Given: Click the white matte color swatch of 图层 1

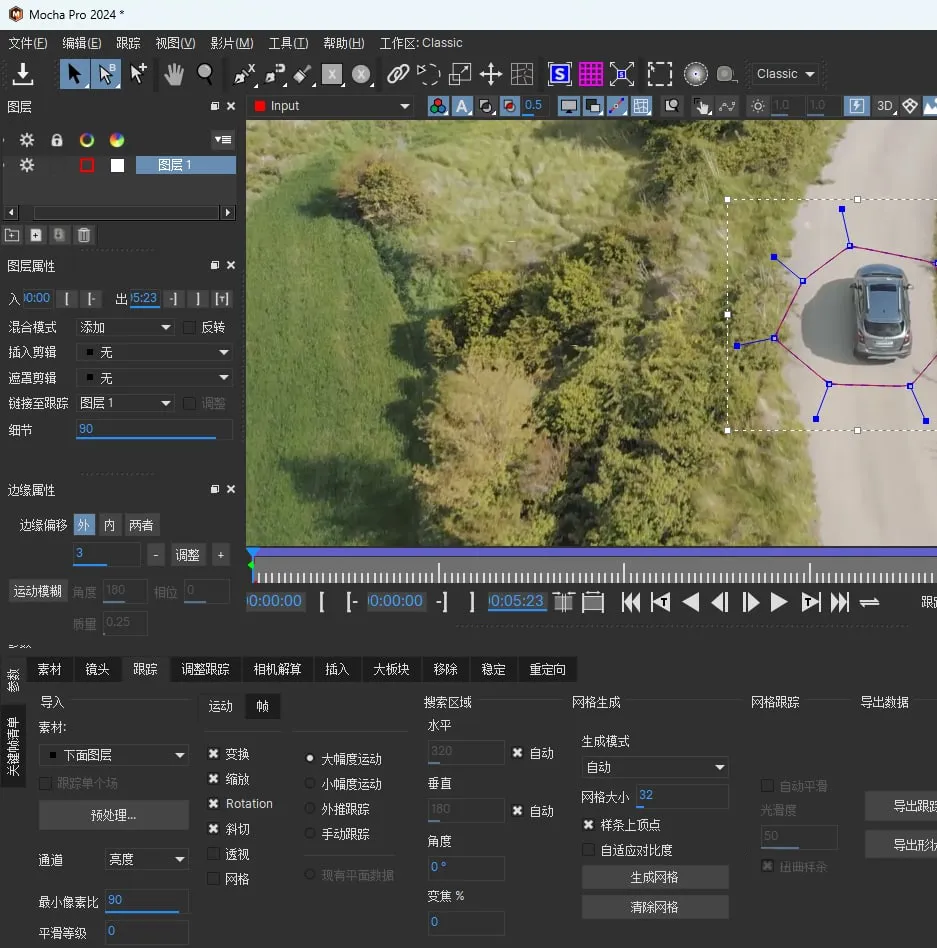Looking at the screenshot, I should pos(117,165).
